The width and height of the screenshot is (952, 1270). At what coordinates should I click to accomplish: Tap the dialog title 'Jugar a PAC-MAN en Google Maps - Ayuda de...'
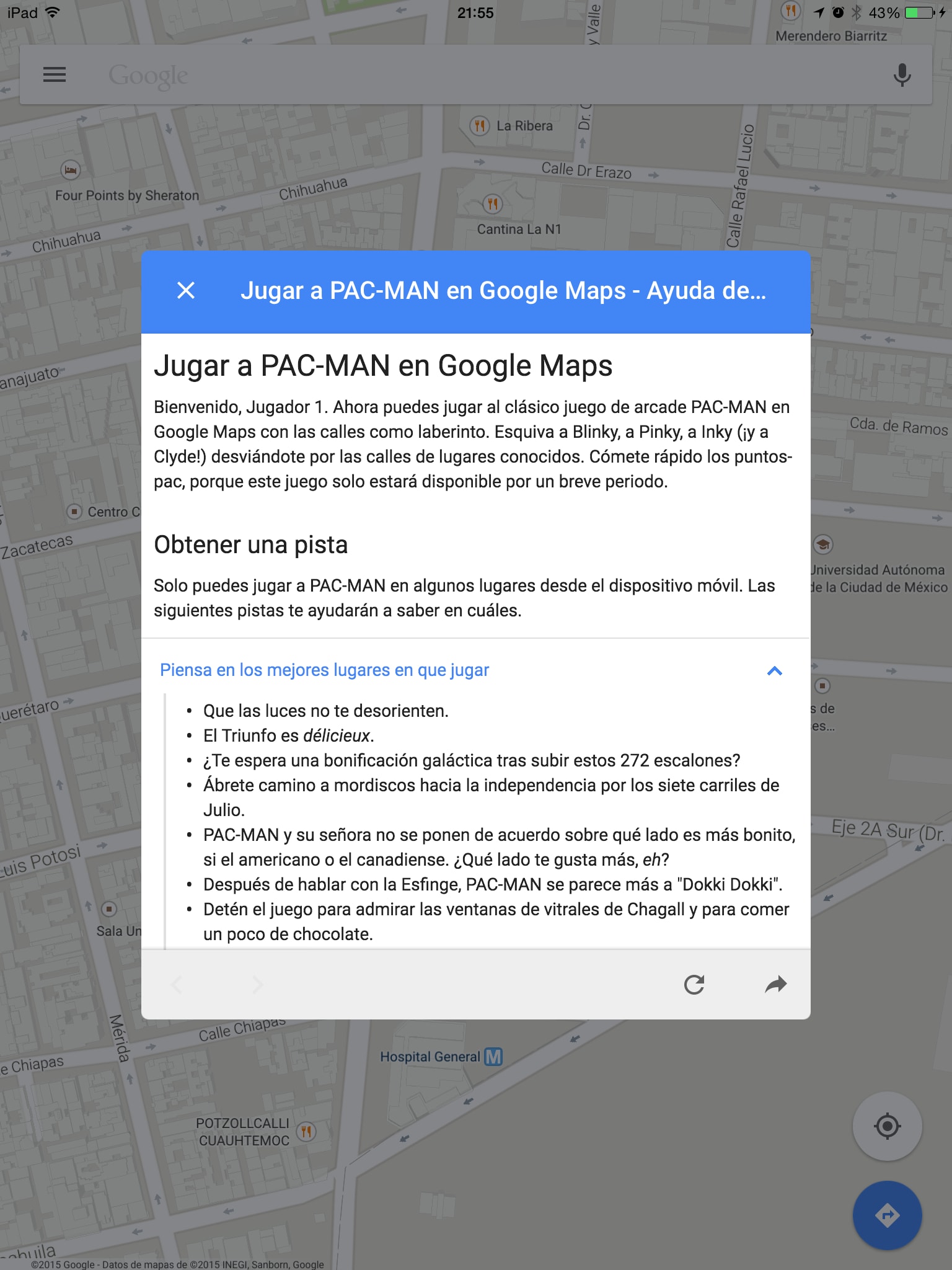[x=503, y=290]
